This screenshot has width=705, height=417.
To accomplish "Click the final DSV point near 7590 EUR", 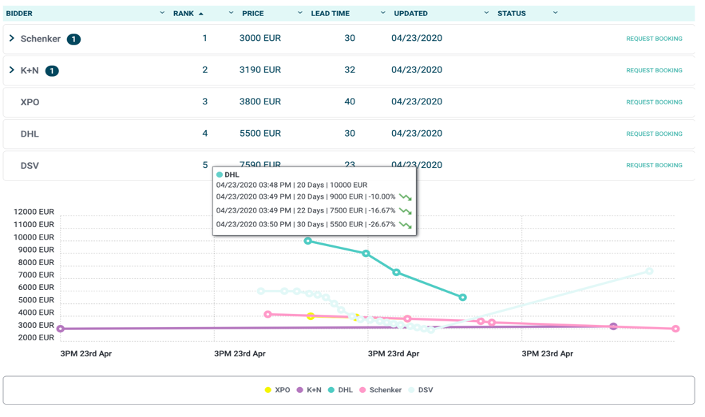I will click(649, 271).
